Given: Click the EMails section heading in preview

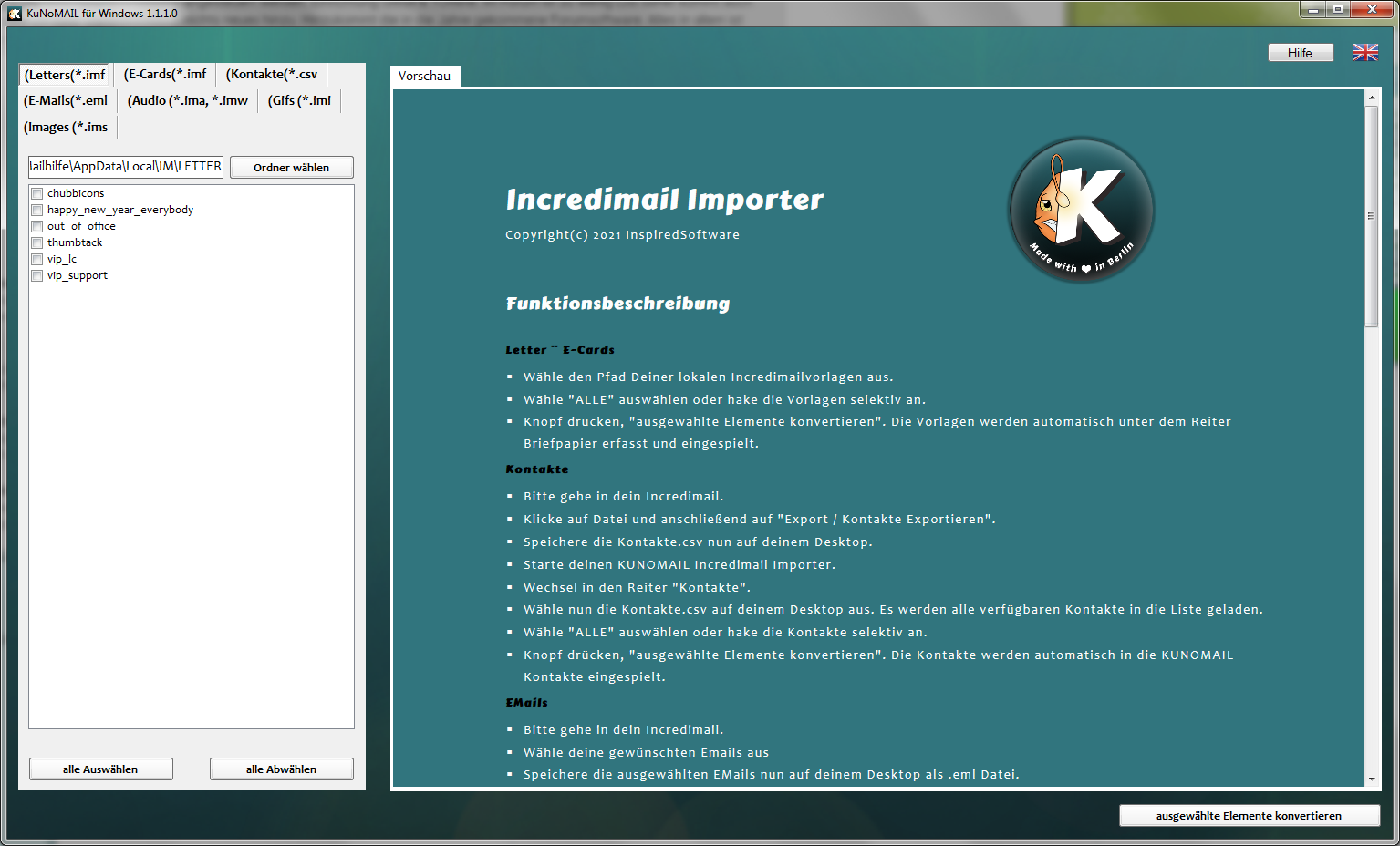Looking at the screenshot, I should [527, 702].
